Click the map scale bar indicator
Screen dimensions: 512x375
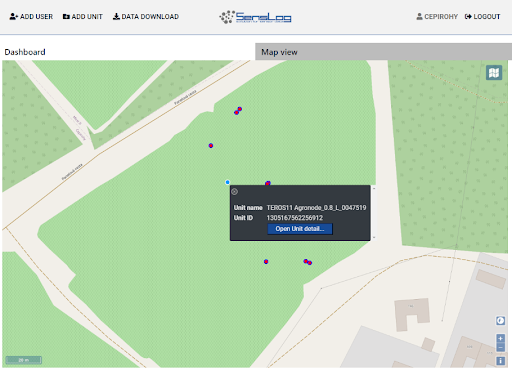pyautogui.click(x=23, y=360)
